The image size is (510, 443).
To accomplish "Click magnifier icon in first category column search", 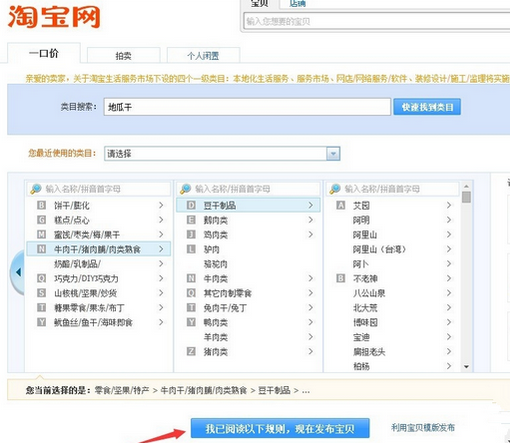I will click(36, 189).
